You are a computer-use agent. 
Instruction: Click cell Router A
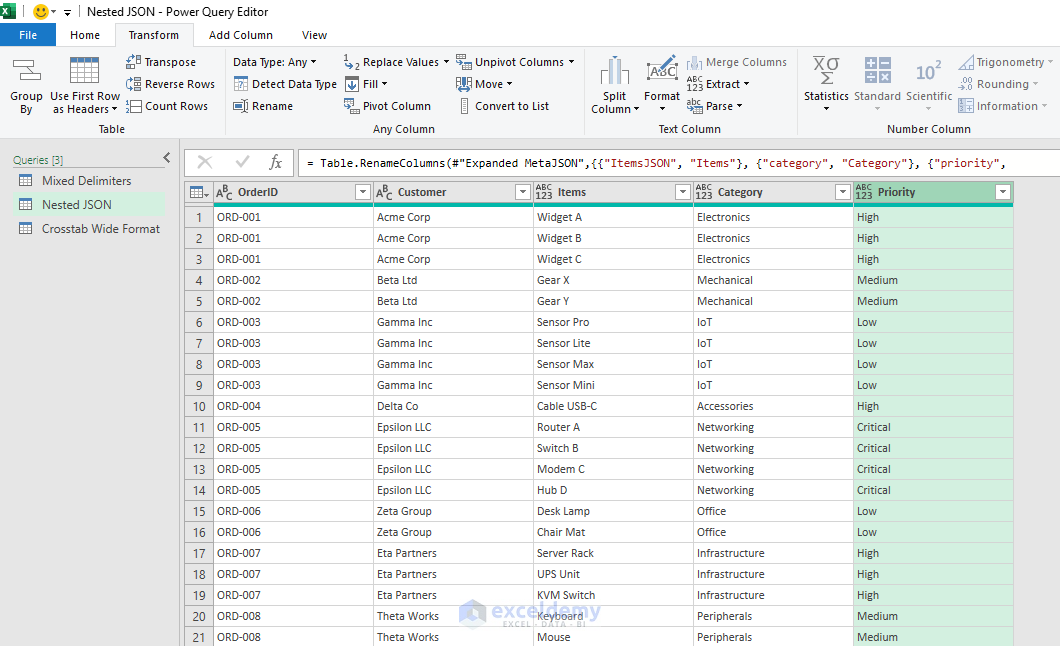[613, 427]
